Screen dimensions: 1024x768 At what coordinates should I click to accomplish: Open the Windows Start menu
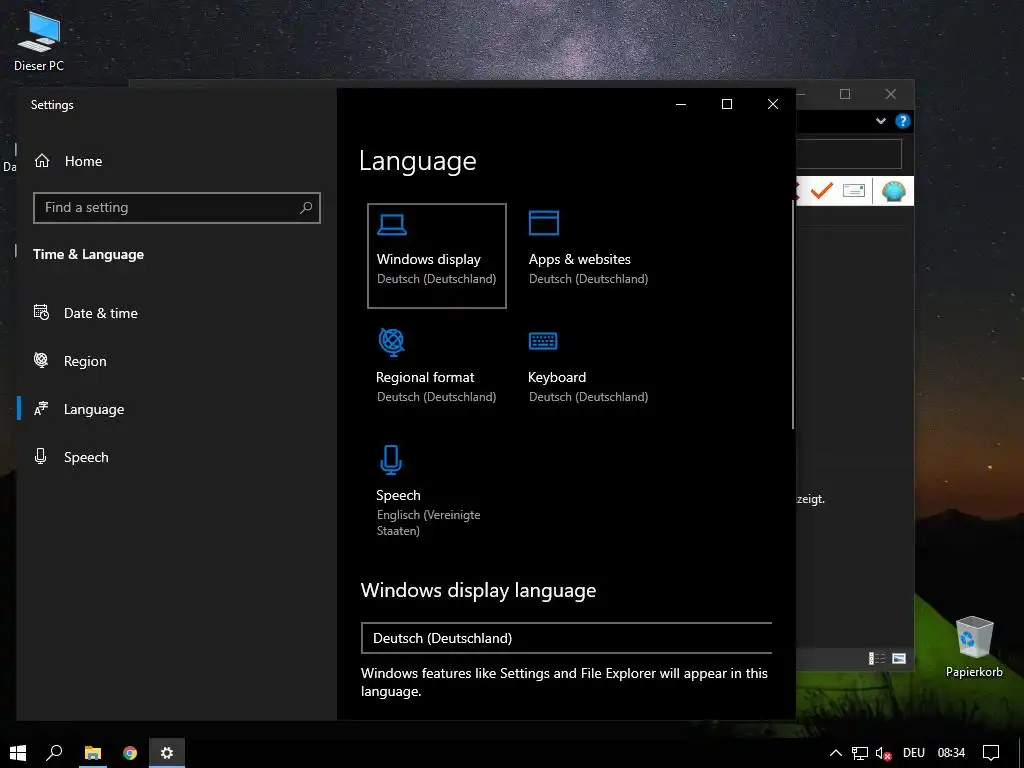point(18,753)
